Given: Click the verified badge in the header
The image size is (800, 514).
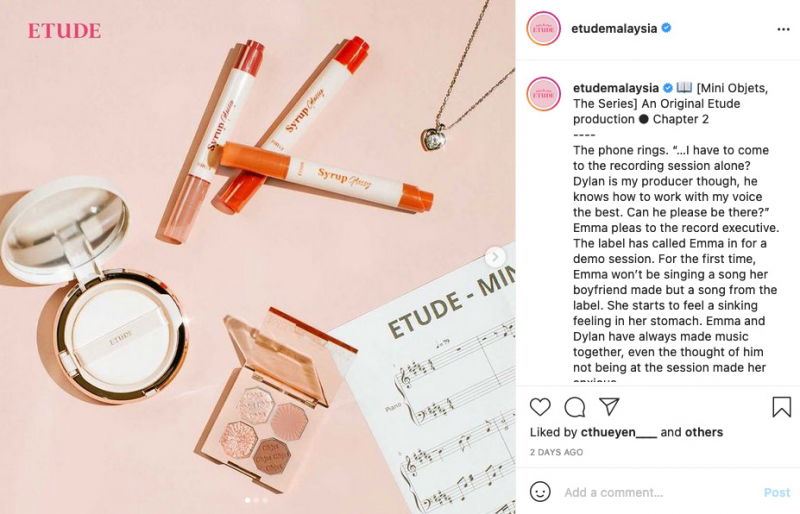Looking at the screenshot, I should click(666, 28).
